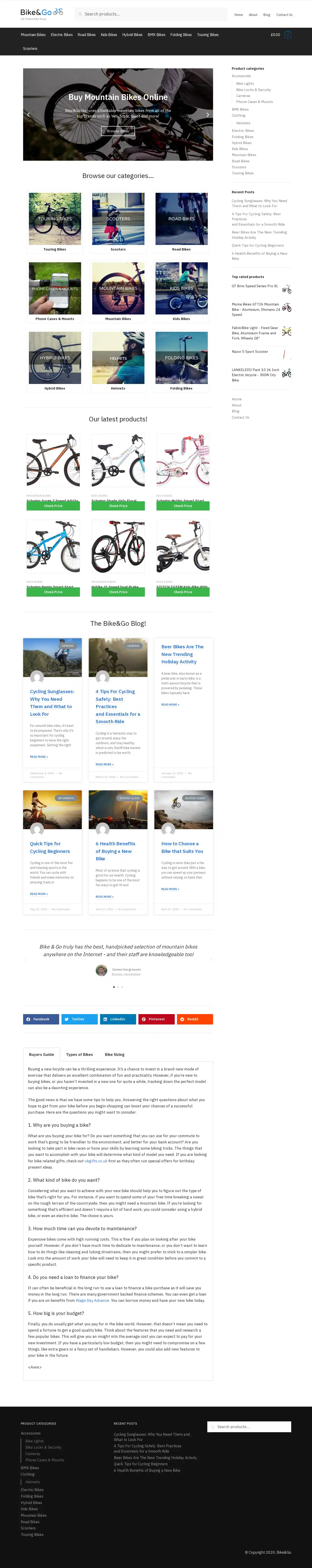Open Contact Us in header menu
312x1568 pixels.
pyautogui.click(x=284, y=15)
